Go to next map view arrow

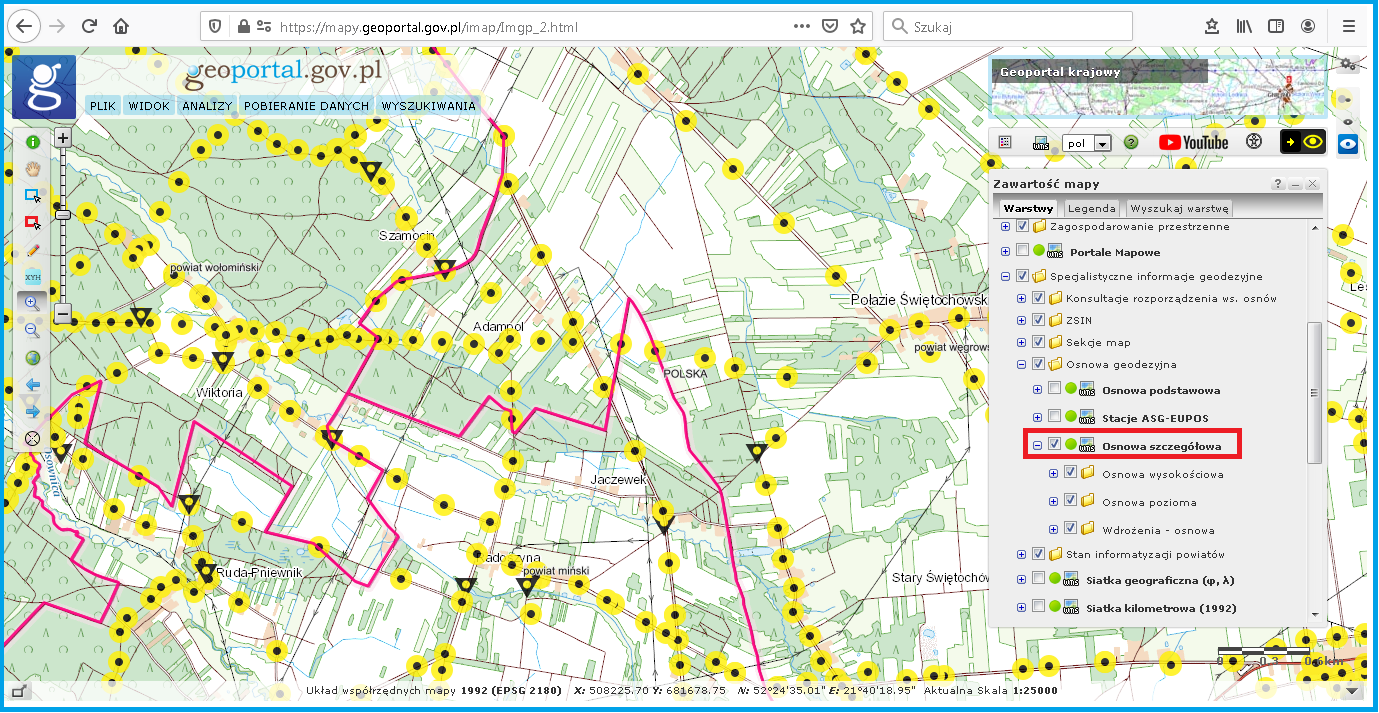[32, 411]
